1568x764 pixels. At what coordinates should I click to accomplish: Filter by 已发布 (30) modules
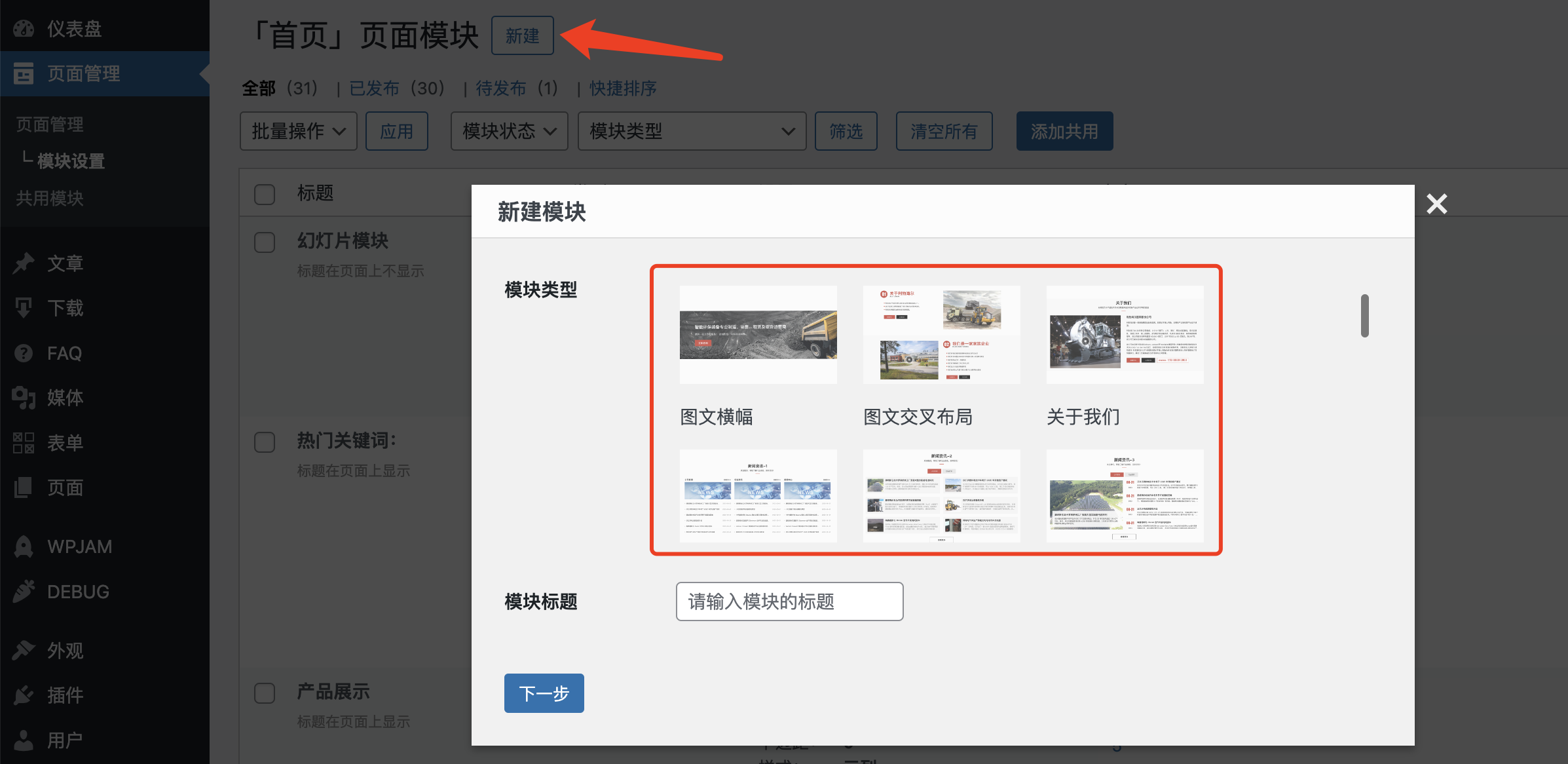398,88
